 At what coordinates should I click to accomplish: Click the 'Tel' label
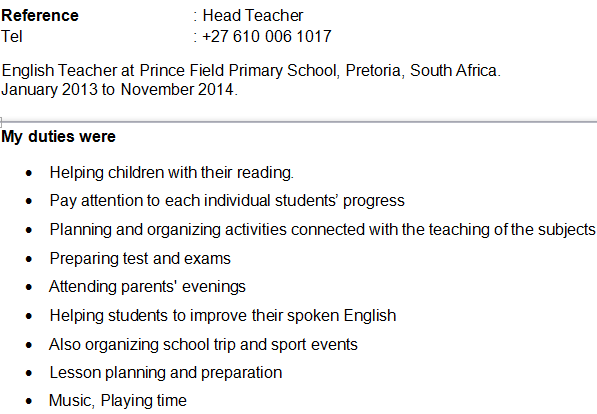tap(12, 37)
